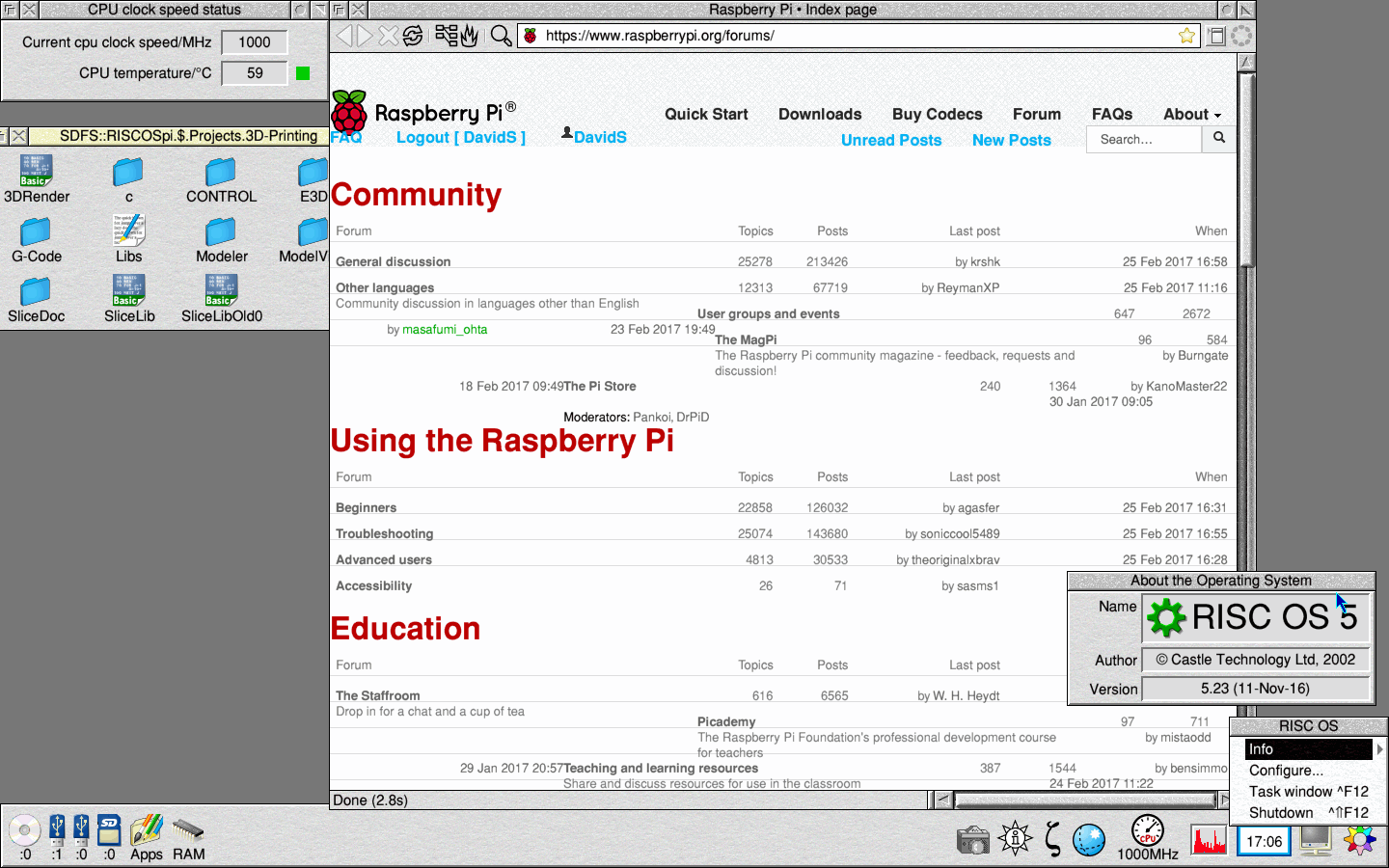Click the page toggle icon right of URL bar

[x=1217, y=36]
